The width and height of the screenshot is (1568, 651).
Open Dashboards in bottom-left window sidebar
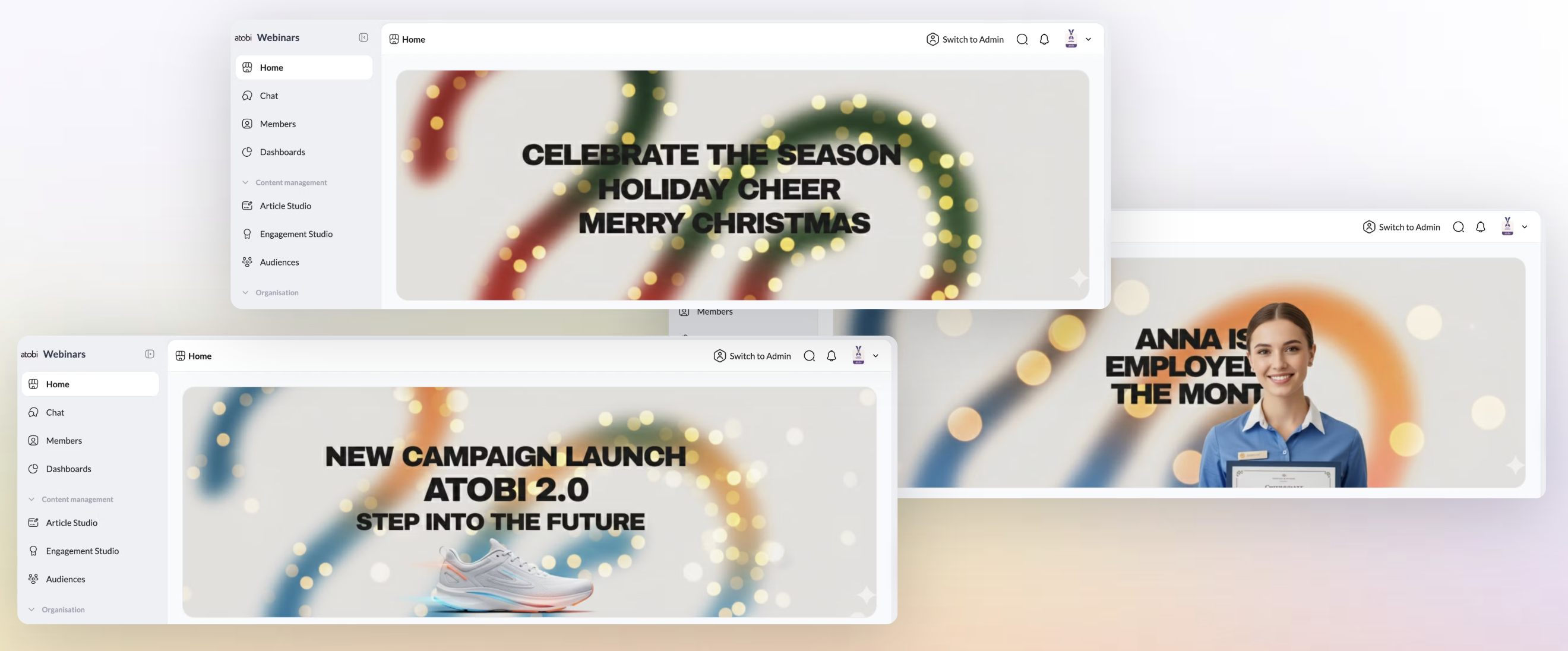68,469
